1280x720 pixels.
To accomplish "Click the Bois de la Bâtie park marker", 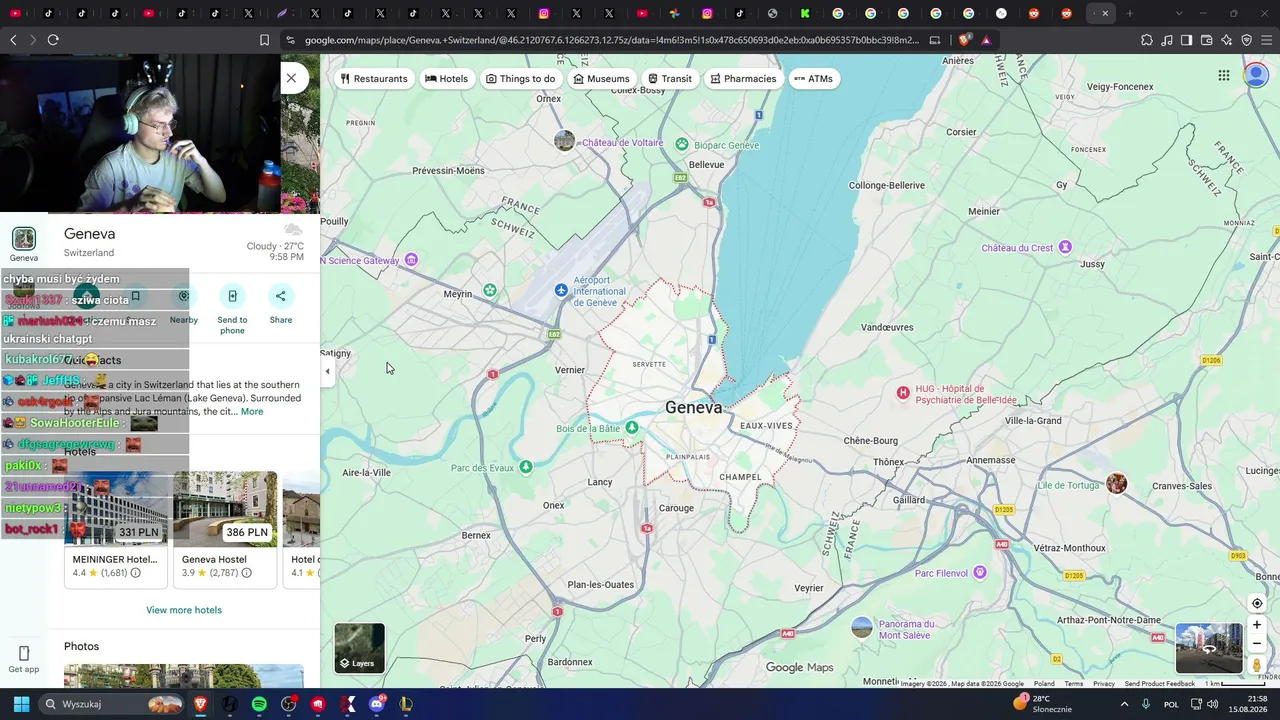I will pyautogui.click(x=632, y=428).
